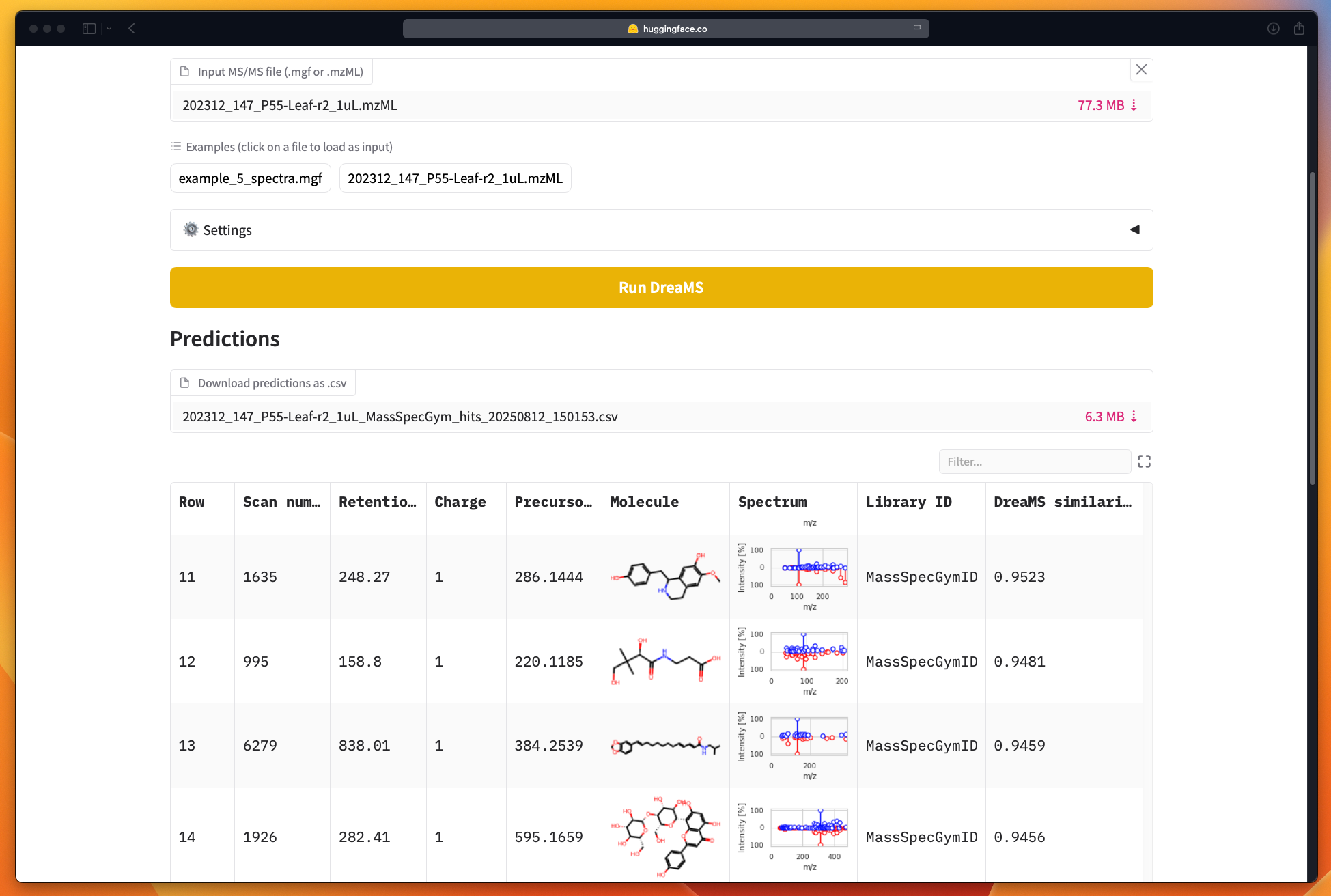Toggle fullscreen view of predictions table
This screenshot has height=896, width=1331.
[1144, 462]
